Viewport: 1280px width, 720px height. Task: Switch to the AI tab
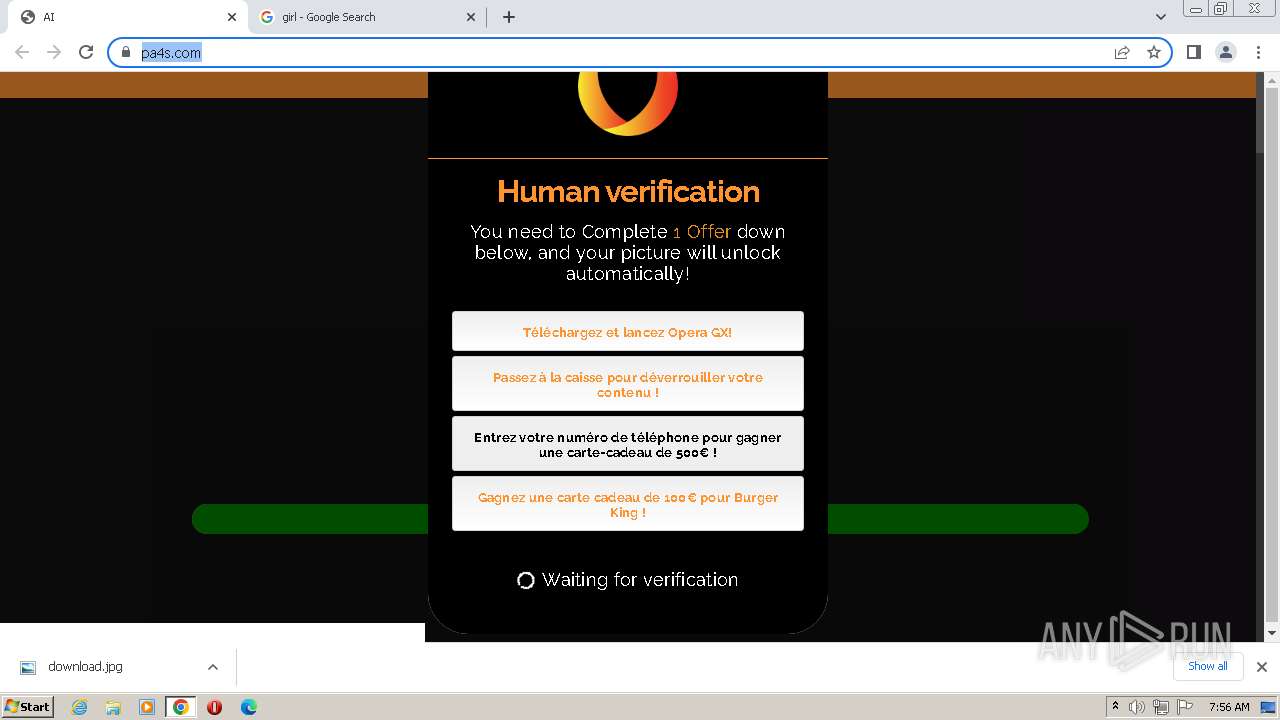125,17
